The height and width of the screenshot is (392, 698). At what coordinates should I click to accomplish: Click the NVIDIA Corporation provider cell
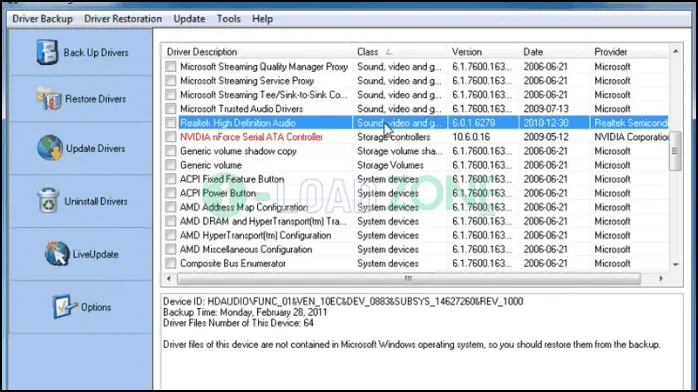point(631,137)
